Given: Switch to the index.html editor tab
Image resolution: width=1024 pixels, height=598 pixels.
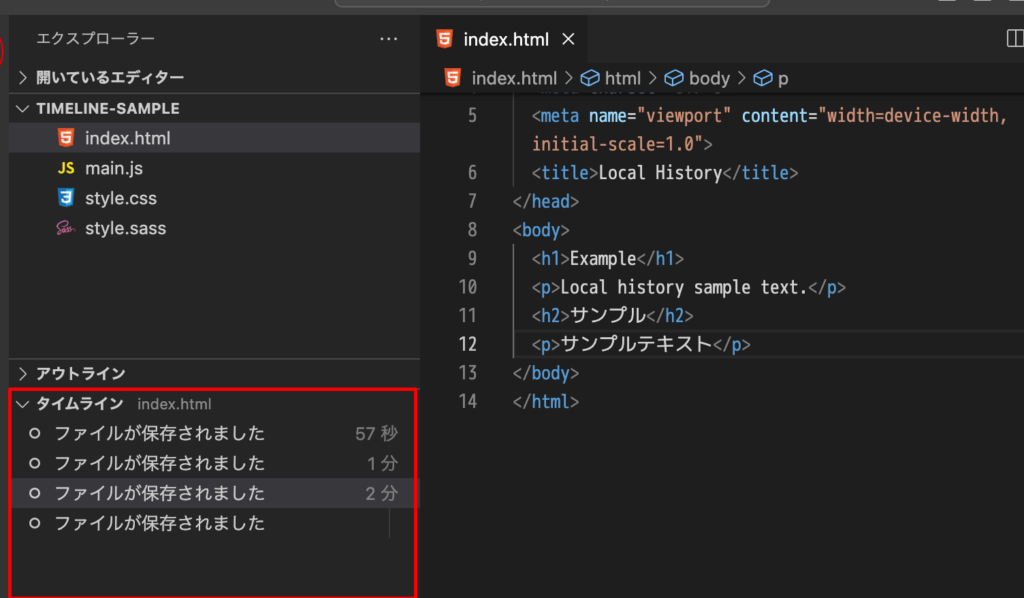Looking at the screenshot, I should [x=506, y=39].
